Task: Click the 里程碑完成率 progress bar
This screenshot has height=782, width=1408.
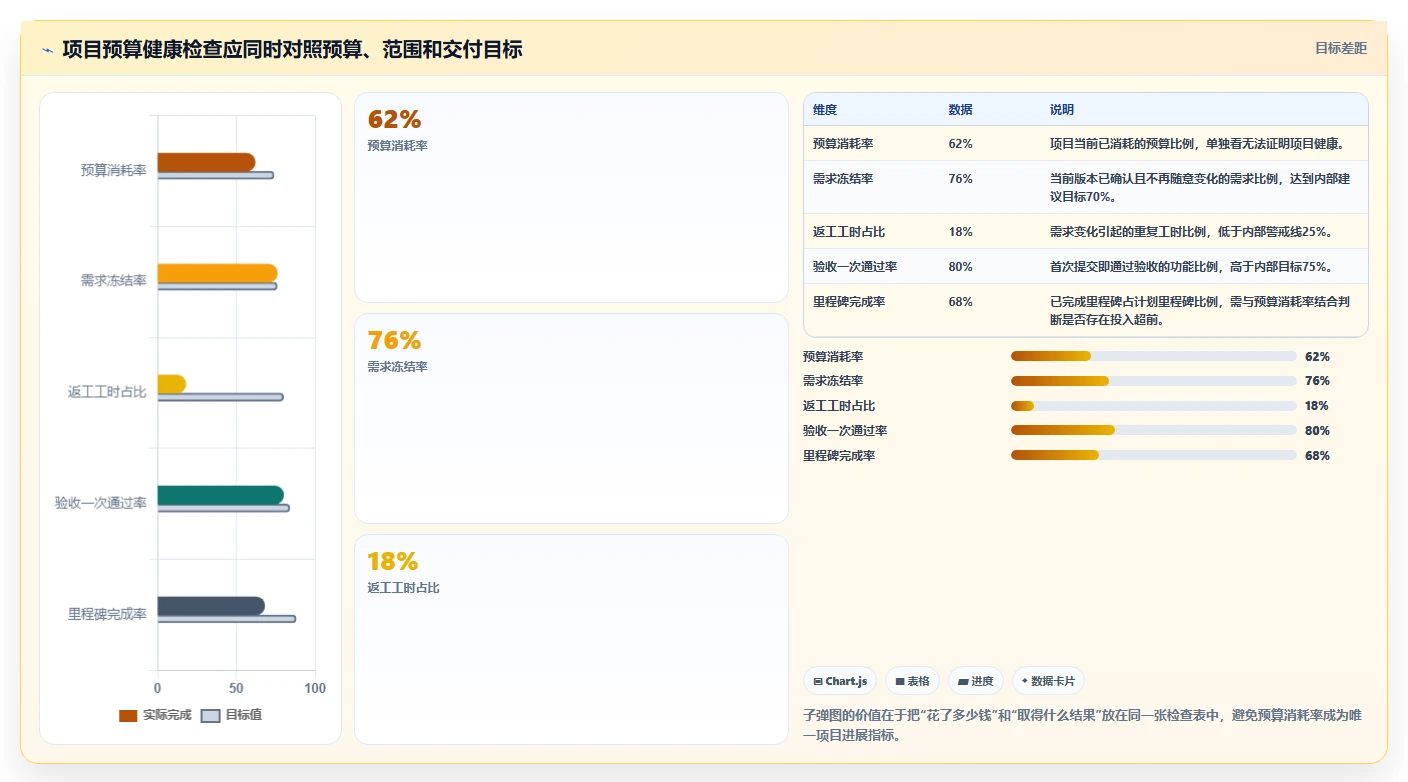Action: pos(1153,455)
